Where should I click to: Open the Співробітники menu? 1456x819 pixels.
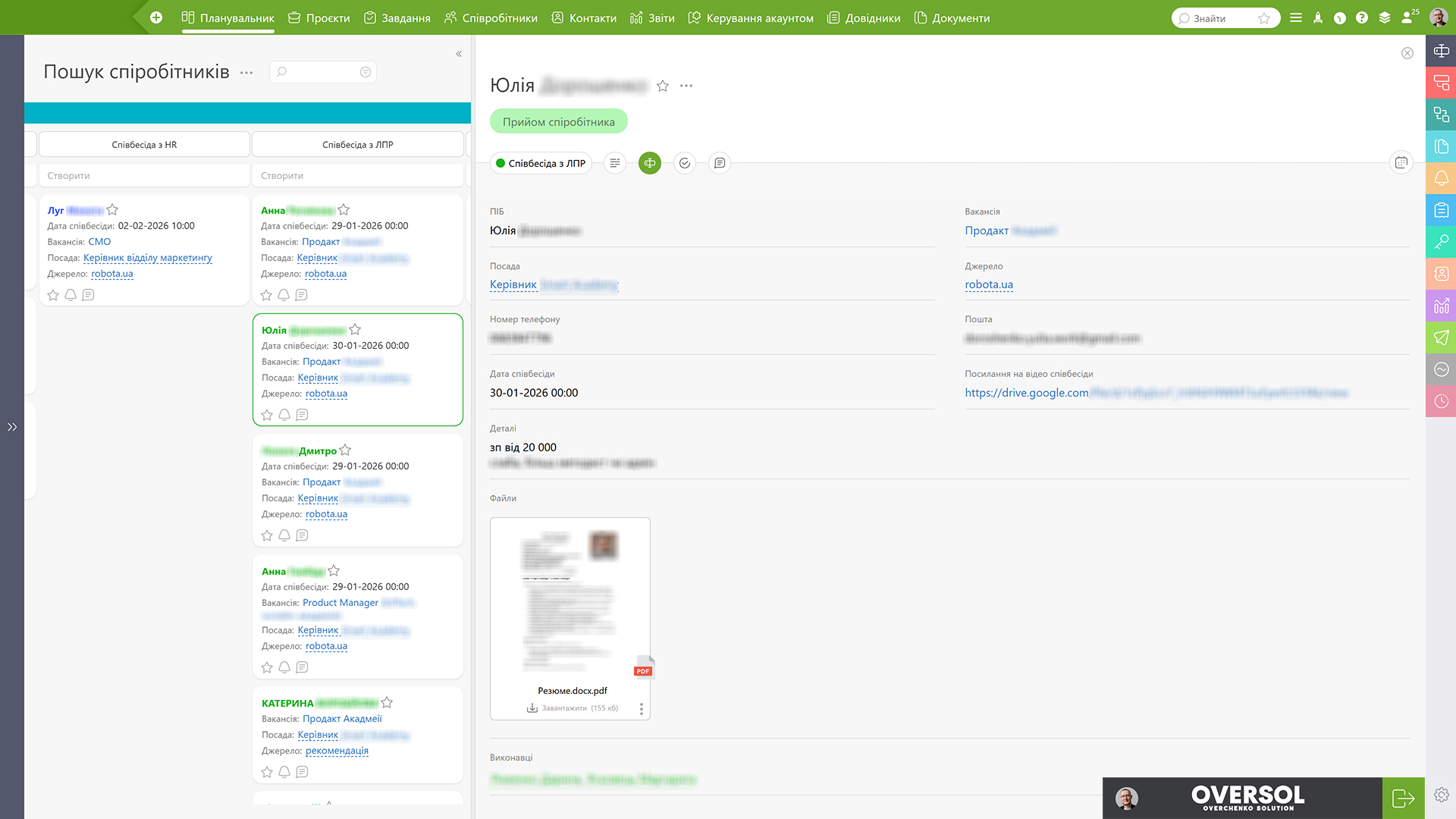(491, 17)
